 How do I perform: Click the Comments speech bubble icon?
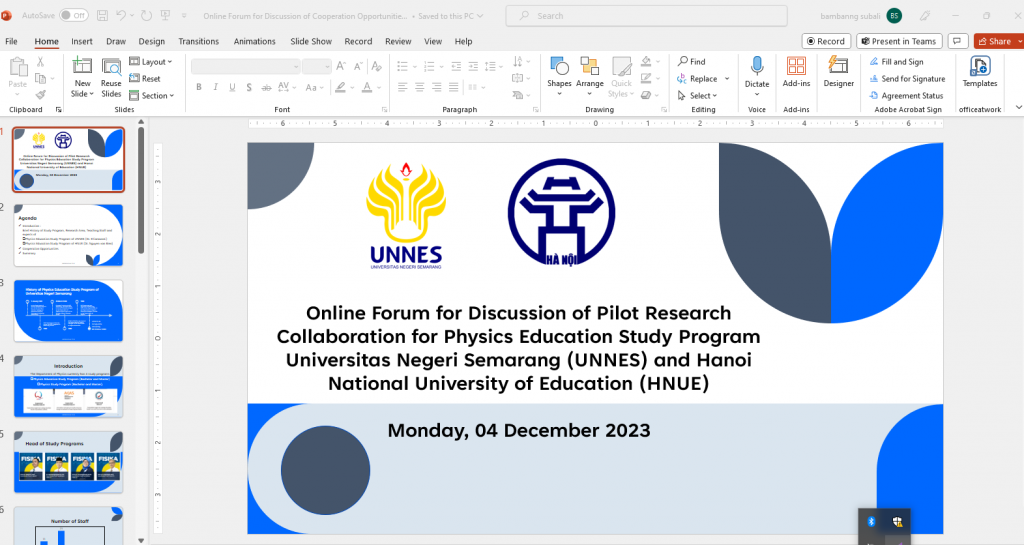pyautogui.click(x=958, y=41)
